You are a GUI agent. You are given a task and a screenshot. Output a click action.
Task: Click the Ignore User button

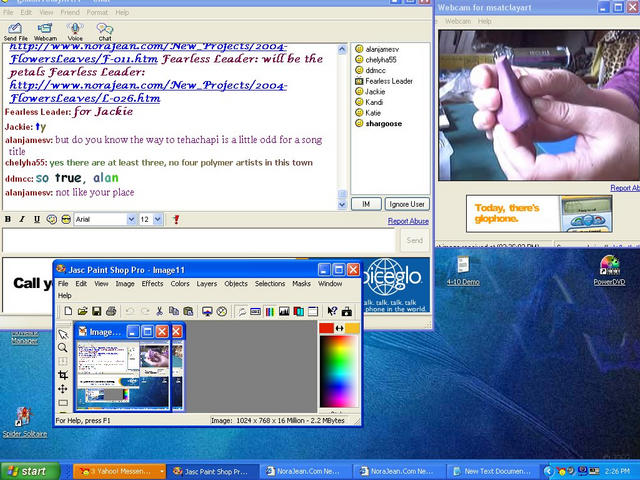(407, 204)
